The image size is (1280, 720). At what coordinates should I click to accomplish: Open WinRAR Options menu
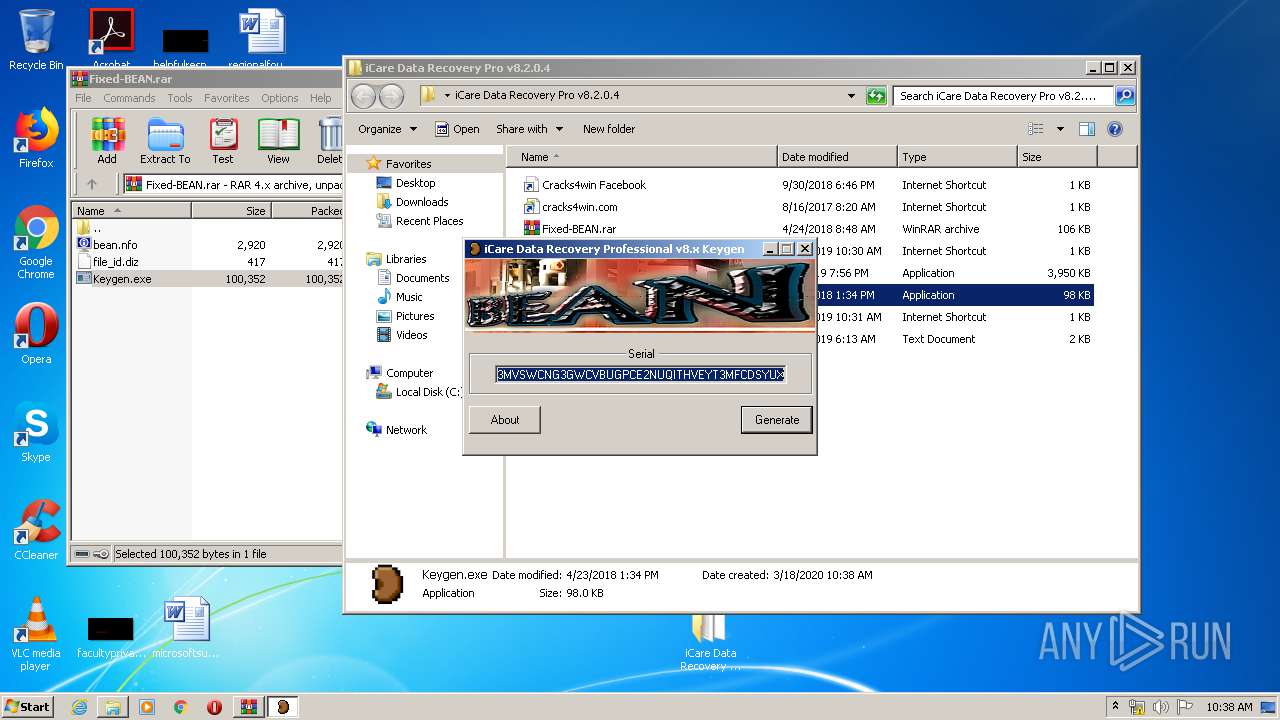(280, 98)
